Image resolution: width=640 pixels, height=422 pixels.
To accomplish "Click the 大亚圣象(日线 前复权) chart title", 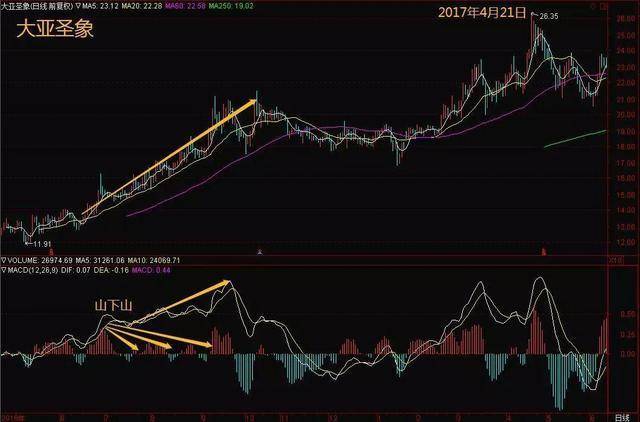I will 37,7.
